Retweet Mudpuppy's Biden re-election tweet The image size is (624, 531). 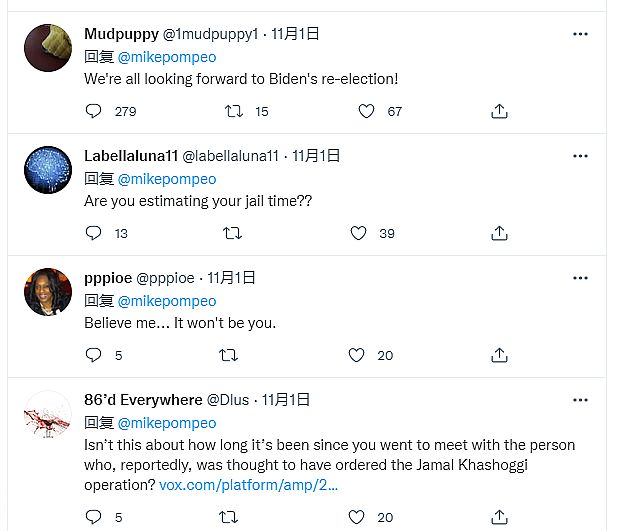tap(234, 111)
